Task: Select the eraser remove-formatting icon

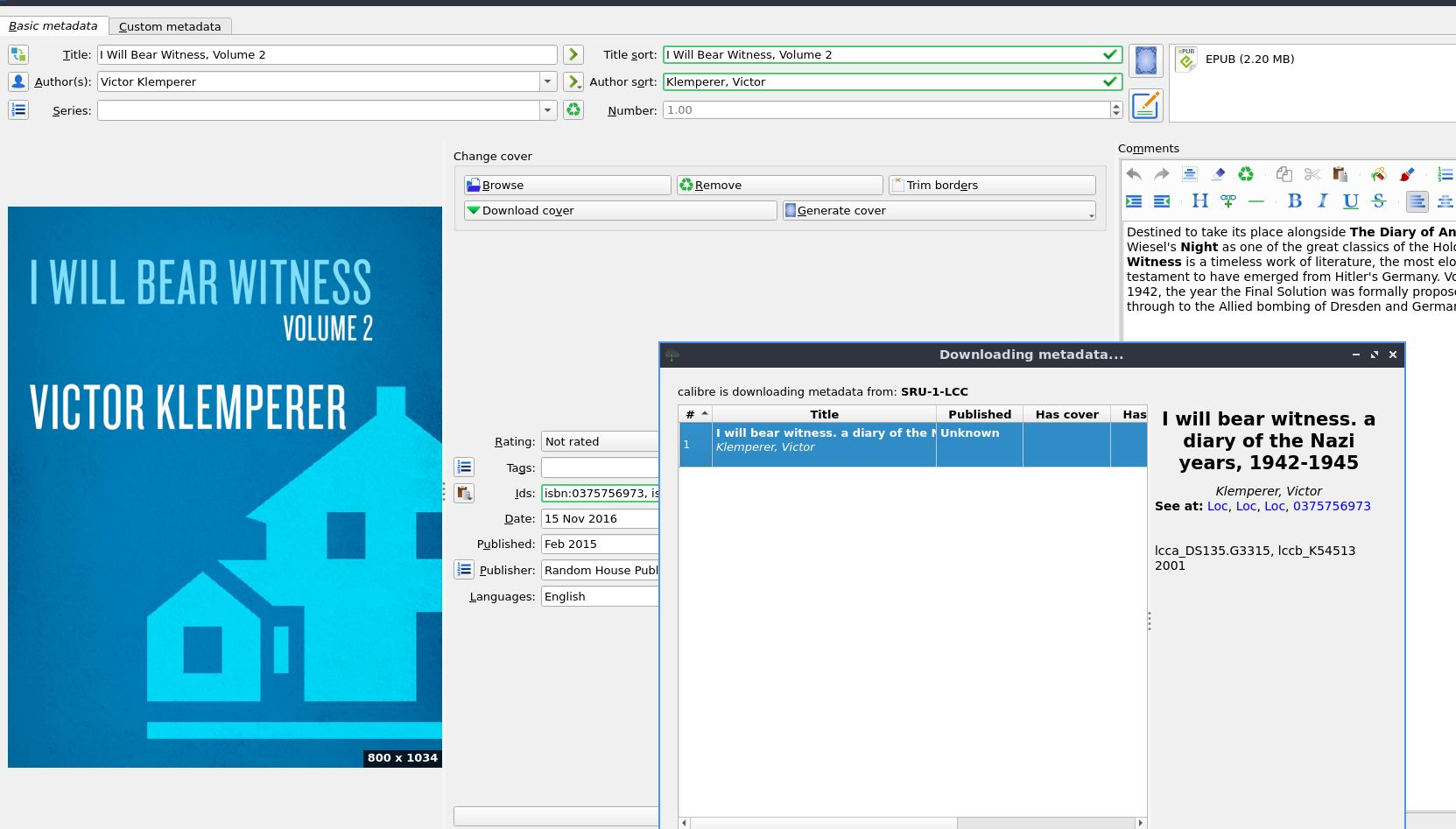Action: pyautogui.click(x=1218, y=174)
